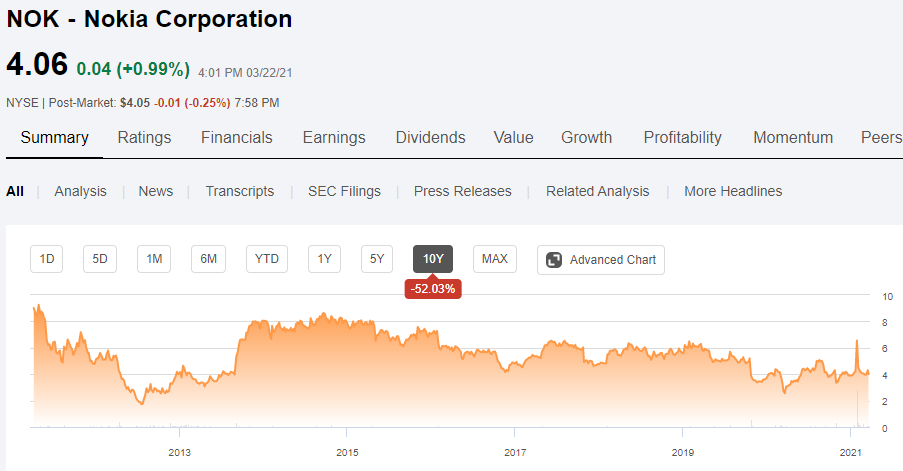Open the Financials tab
Viewport: 903px width, 471px height.
[236, 138]
